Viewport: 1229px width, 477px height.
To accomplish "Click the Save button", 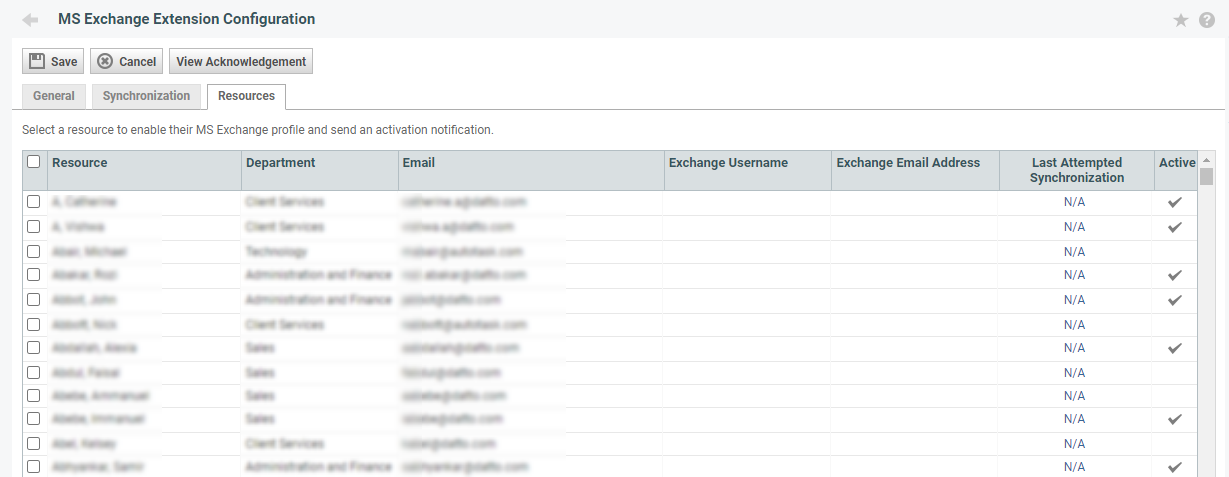I will click(53, 62).
